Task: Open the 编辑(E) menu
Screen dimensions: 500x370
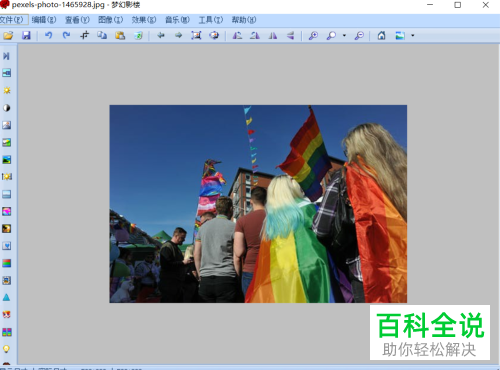Action: [x=44, y=20]
